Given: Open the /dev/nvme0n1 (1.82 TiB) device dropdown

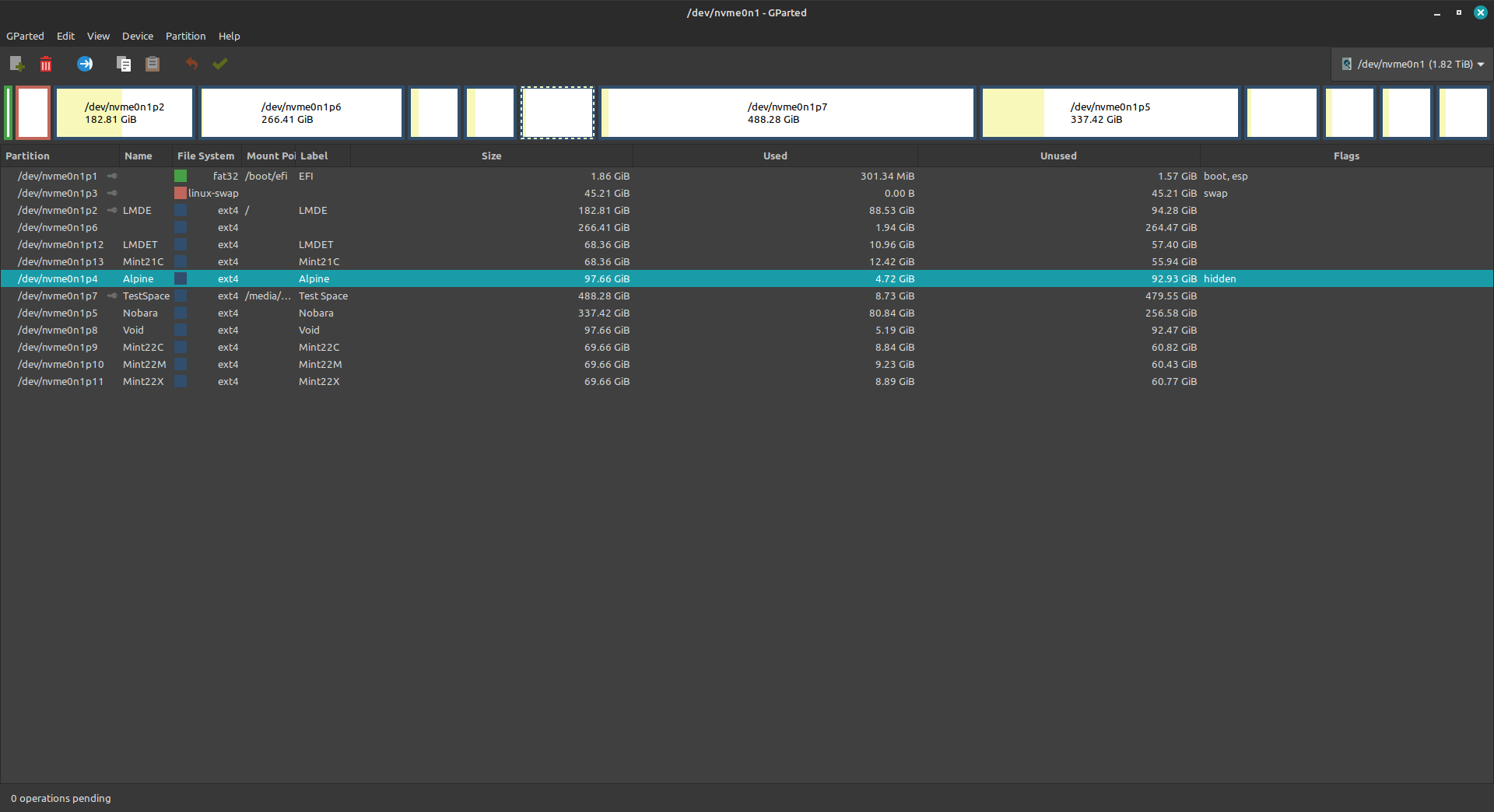Looking at the screenshot, I should (1412, 64).
